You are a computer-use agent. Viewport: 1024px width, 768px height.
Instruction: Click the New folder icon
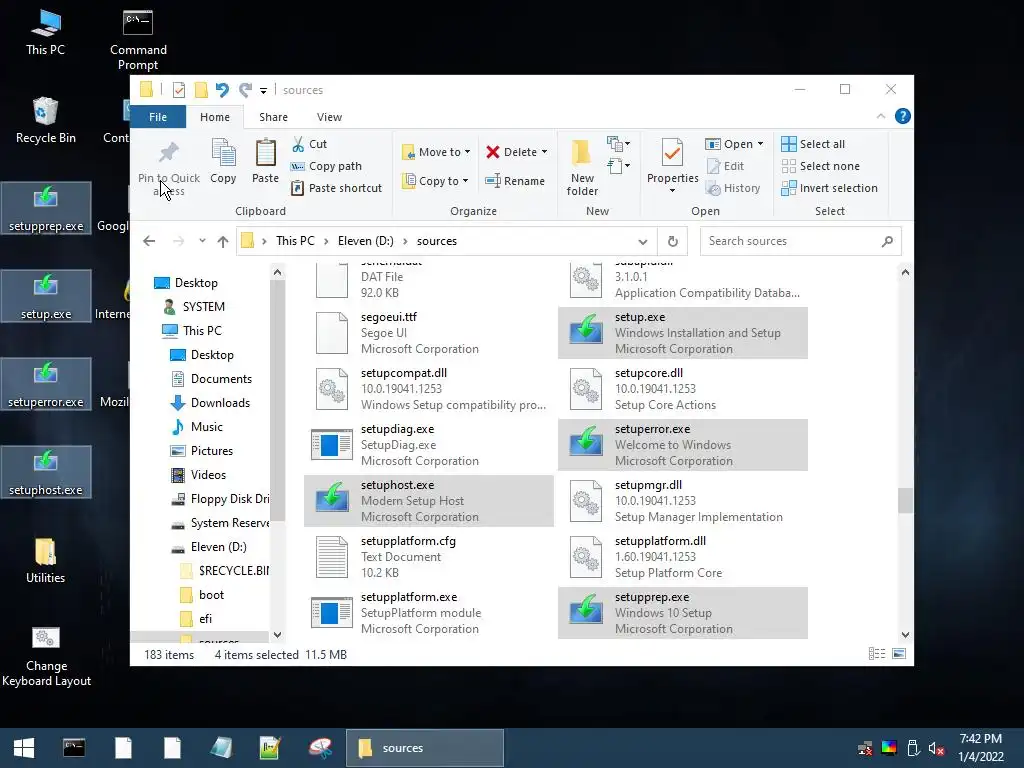click(x=581, y=153)
